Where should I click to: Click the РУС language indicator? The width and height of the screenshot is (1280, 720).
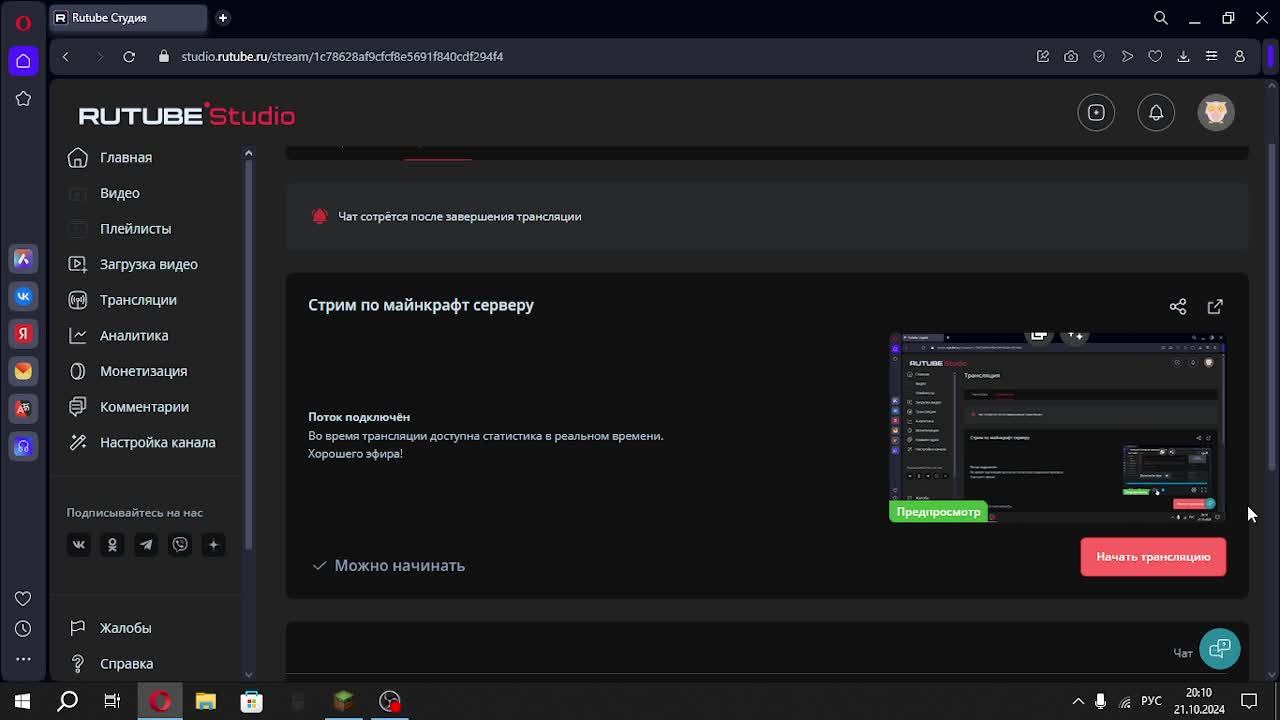pos(1151,701)
